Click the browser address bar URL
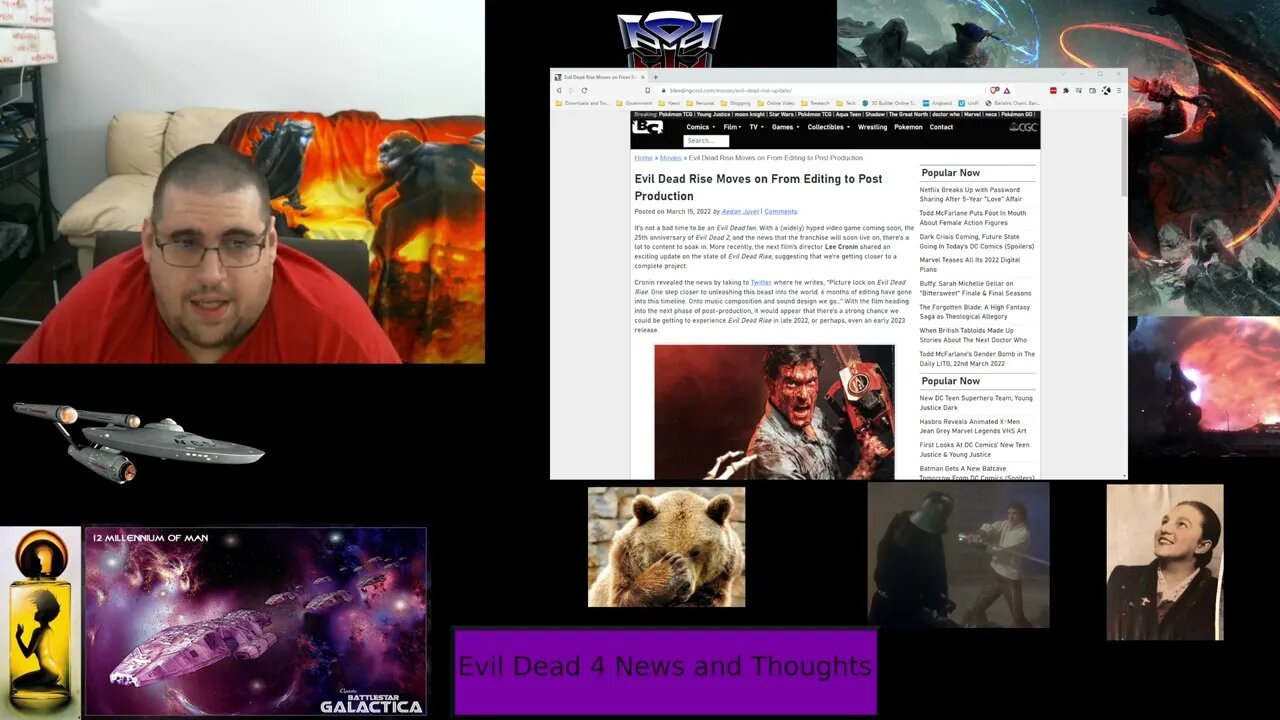Image resolution: width=1280 pixels, height=720 pixels. [731, 90]
